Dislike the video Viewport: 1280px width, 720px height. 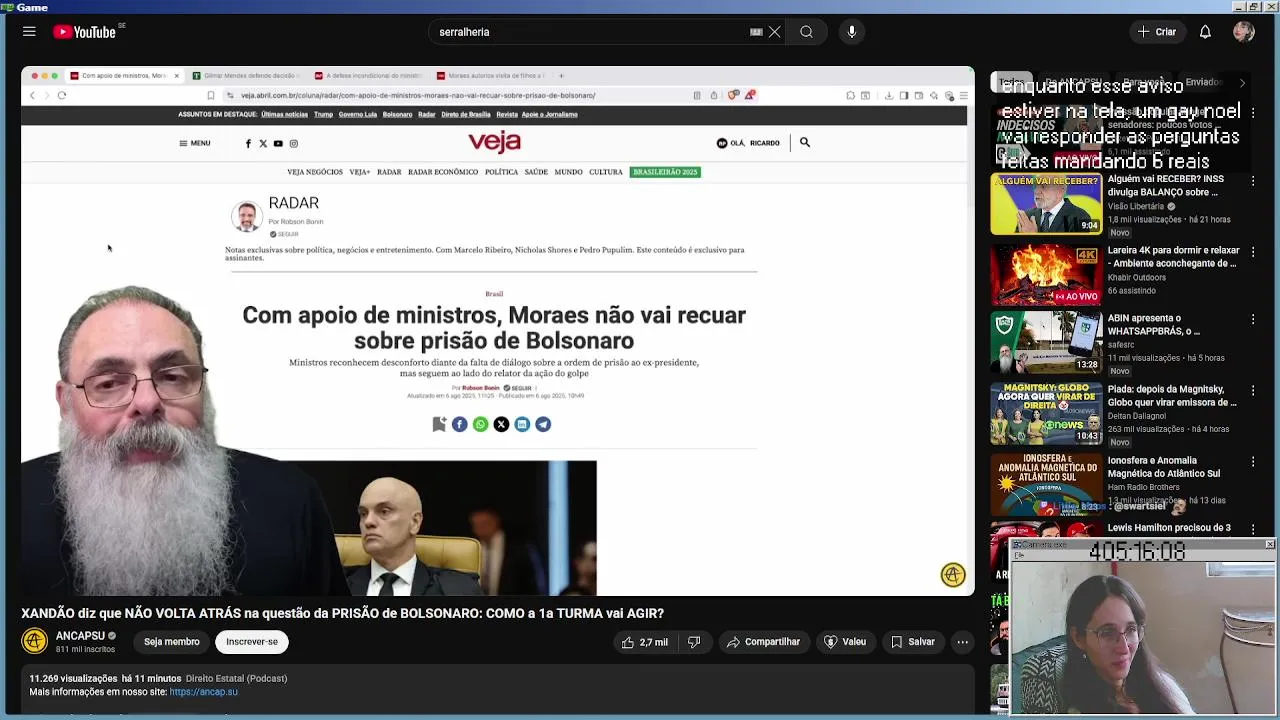(694, 642)
